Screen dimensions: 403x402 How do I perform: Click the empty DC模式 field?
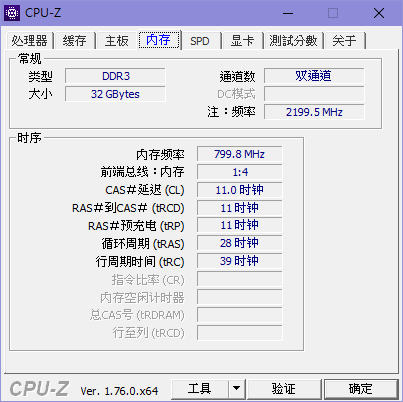point(314,94)
